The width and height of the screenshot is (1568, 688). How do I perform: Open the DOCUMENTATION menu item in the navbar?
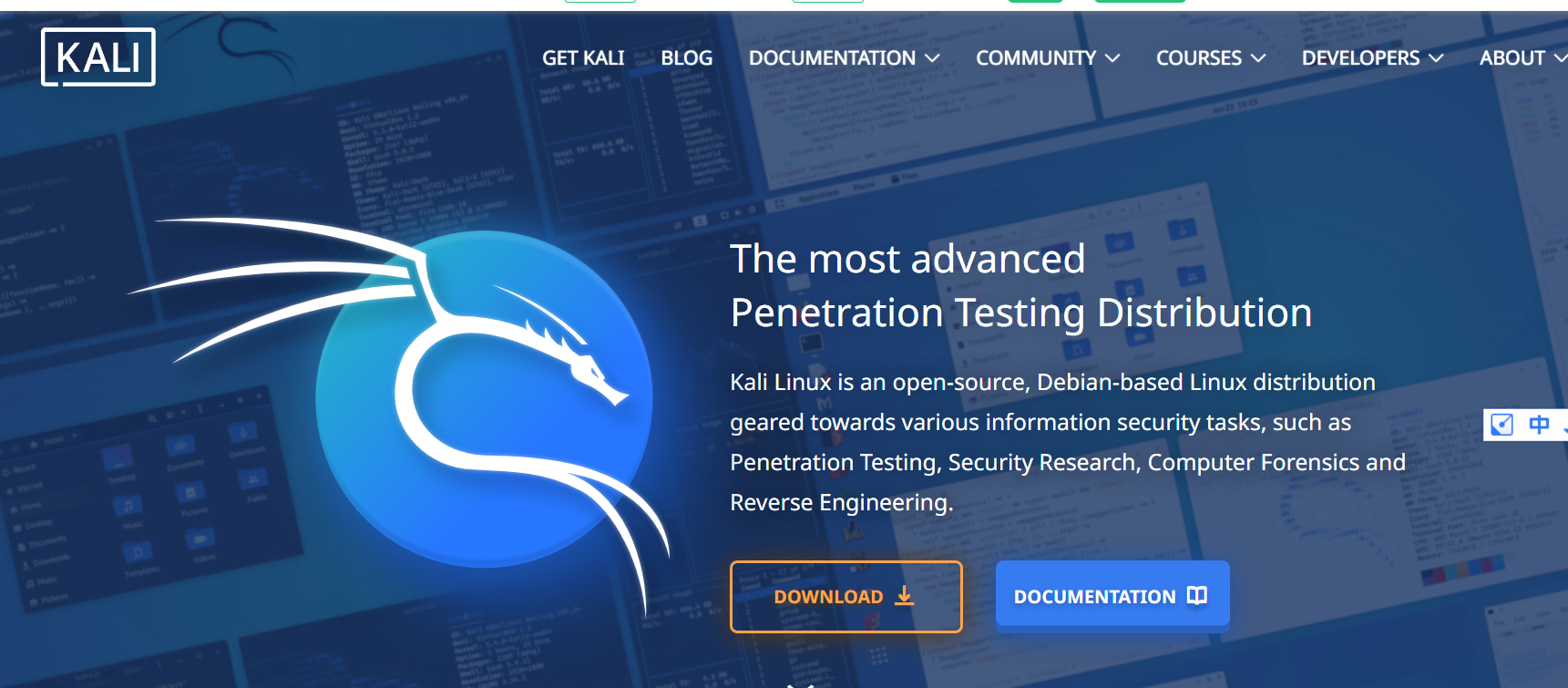point(832,58)
